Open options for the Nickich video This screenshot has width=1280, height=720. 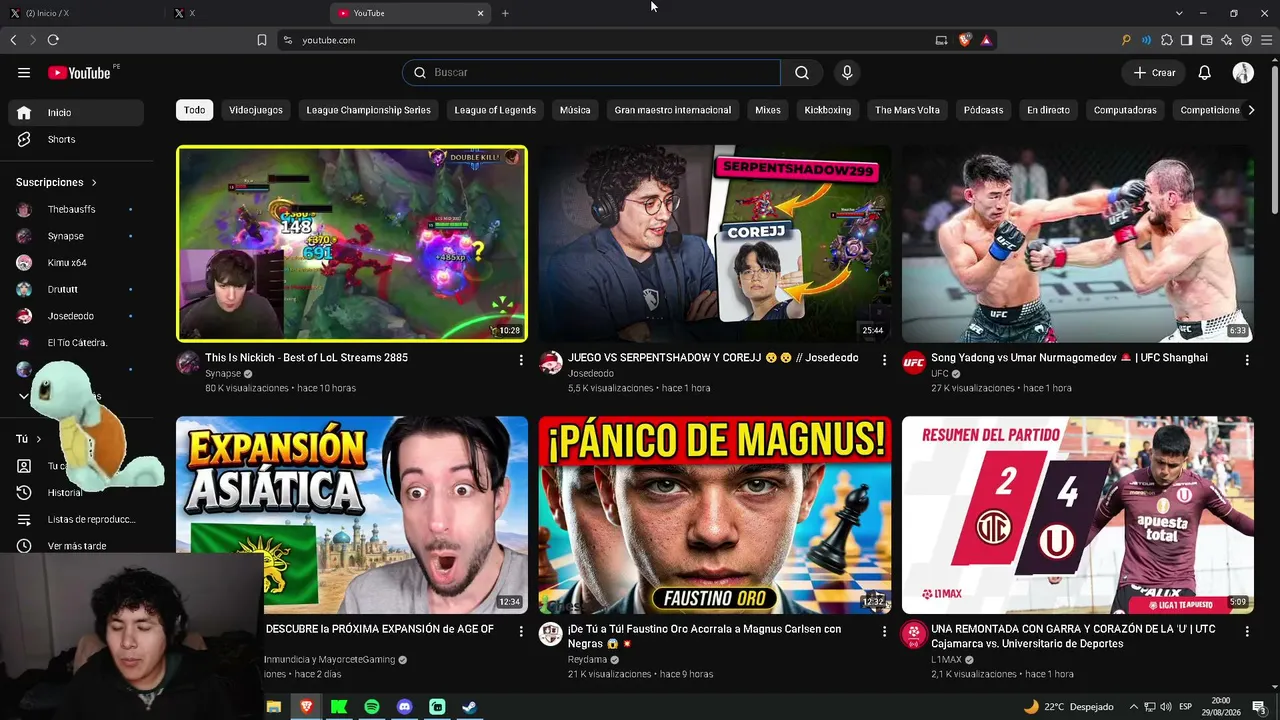pyautogui.click(x=521, y=360)
